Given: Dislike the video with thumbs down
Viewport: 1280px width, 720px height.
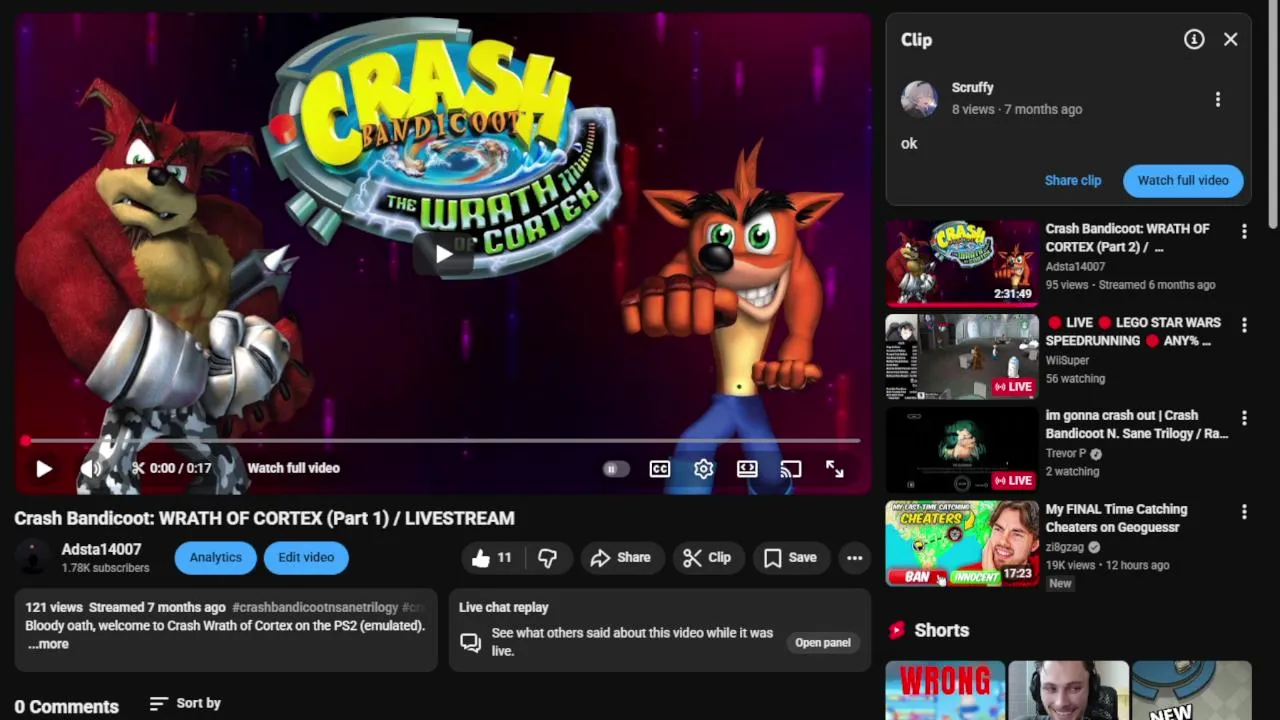Looking at the screenshot, I should (547, 557).
